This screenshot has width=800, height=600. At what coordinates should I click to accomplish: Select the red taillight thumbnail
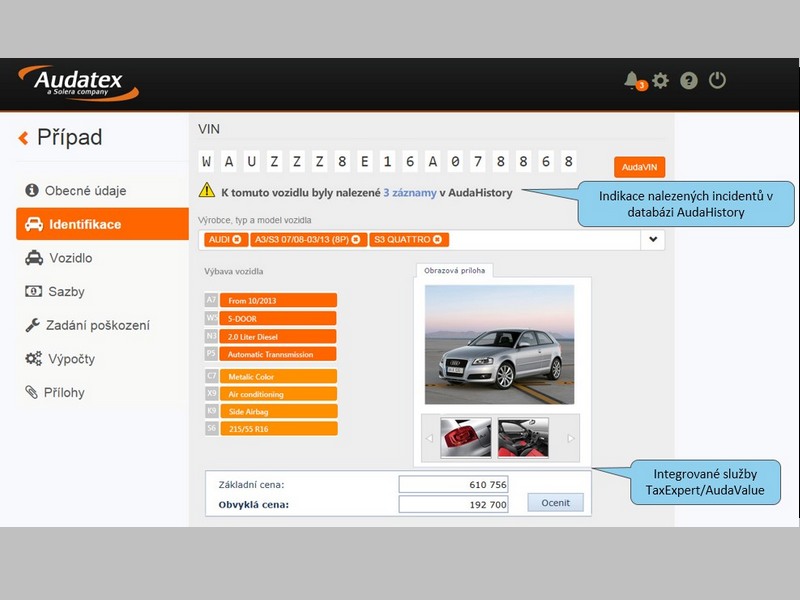click(x=466, y=438)
